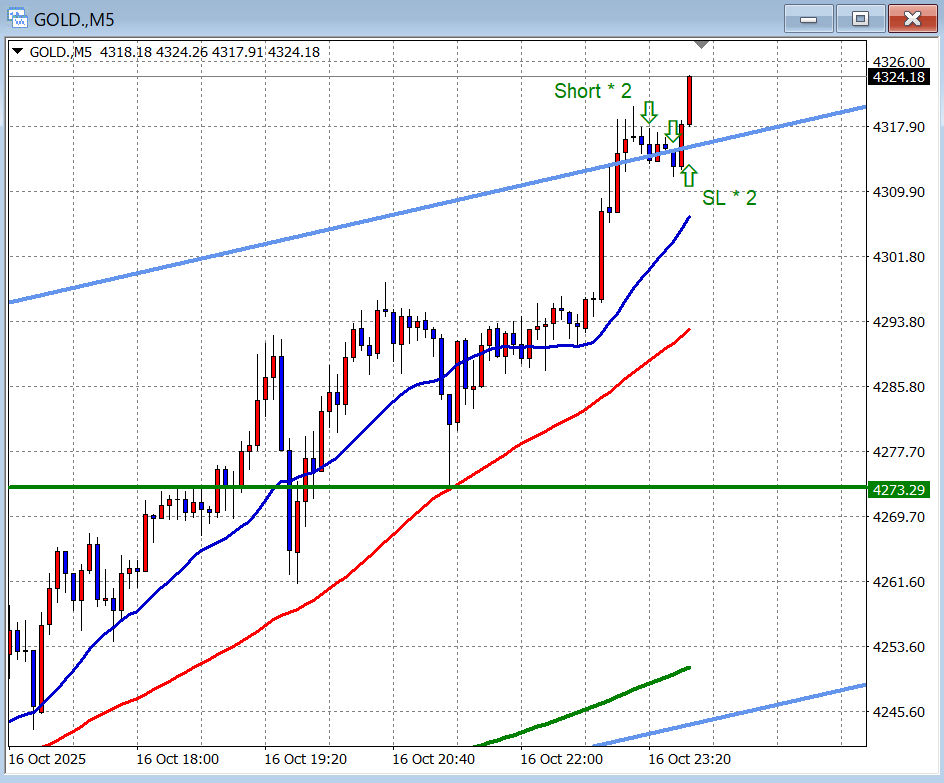Select the down arrow touching the upper trendline
Image resolution: width=944 pixels, height=783 pixels.
673,131
